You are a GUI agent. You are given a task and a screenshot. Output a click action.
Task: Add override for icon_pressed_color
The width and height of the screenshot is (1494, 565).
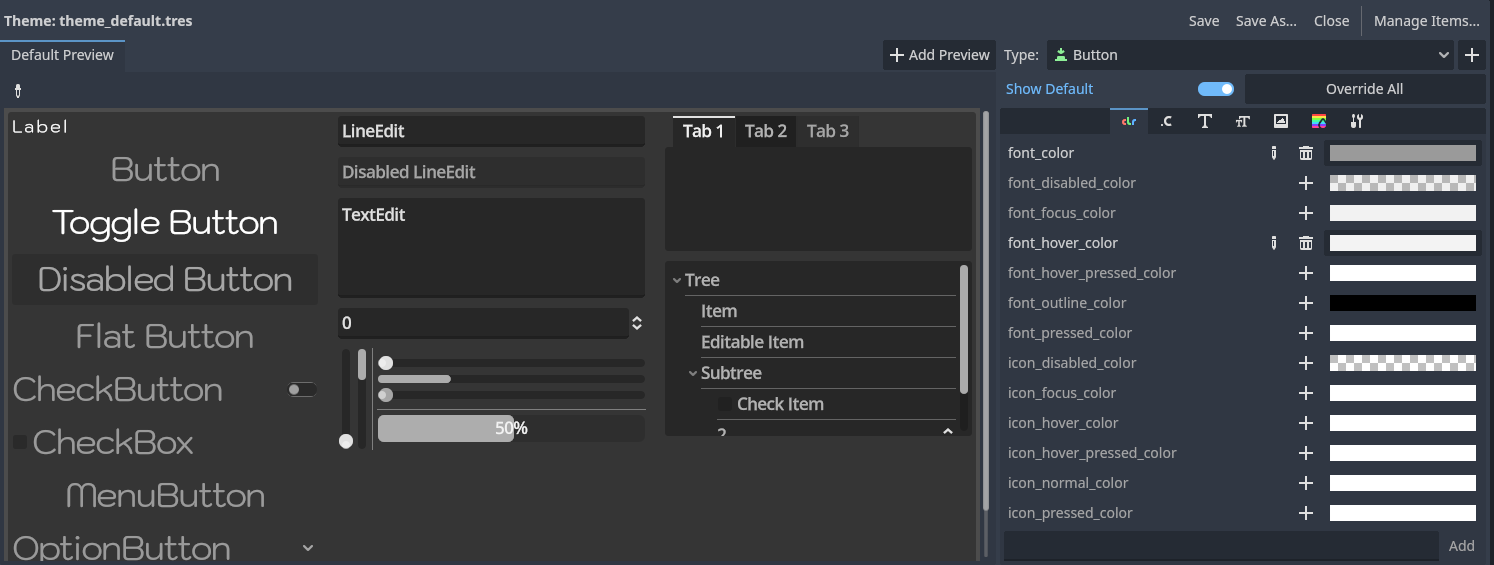(x=1305, y=513)
